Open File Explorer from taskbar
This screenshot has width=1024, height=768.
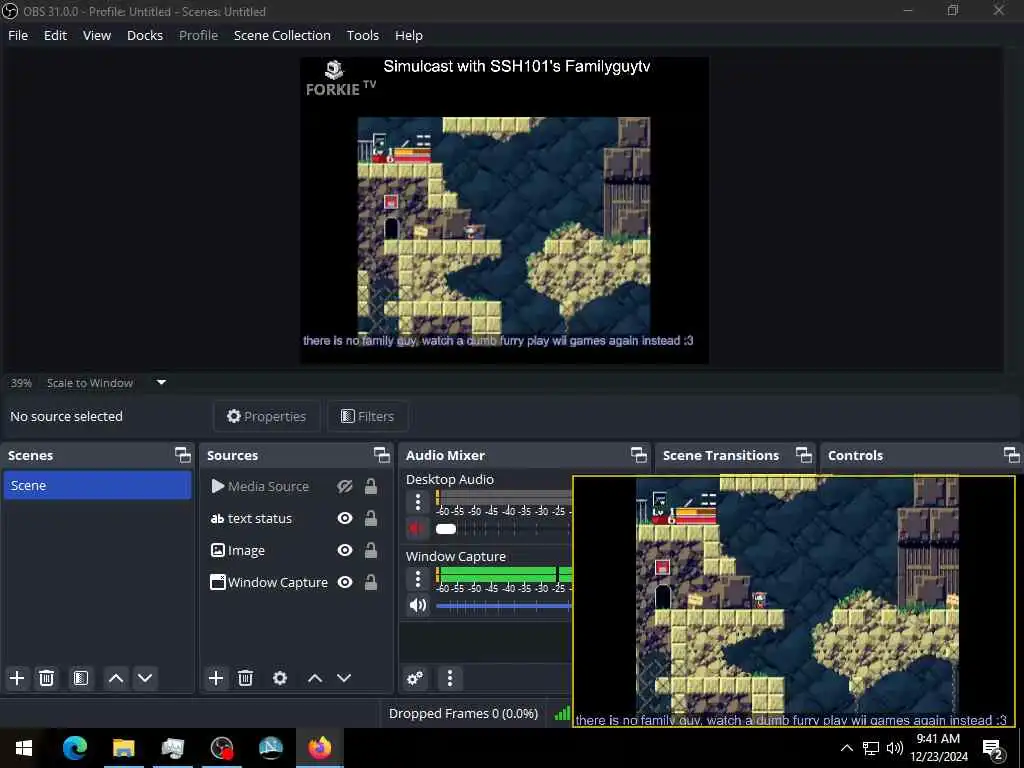point(123,748)
